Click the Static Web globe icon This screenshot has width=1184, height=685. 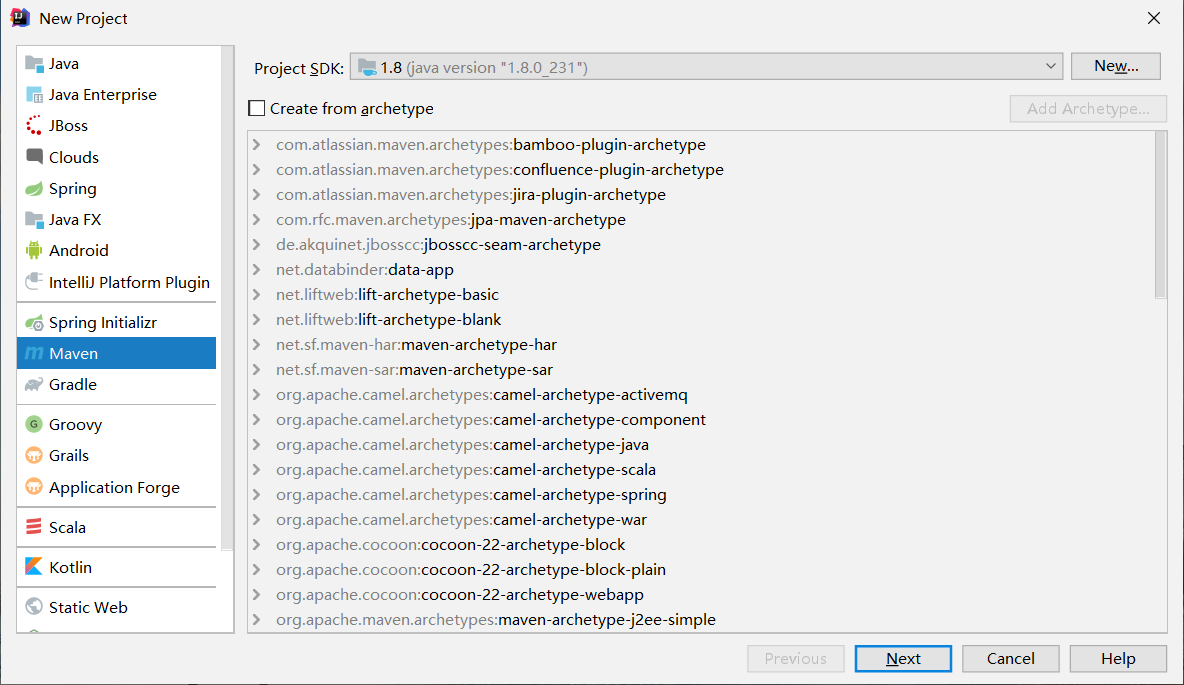34,606
